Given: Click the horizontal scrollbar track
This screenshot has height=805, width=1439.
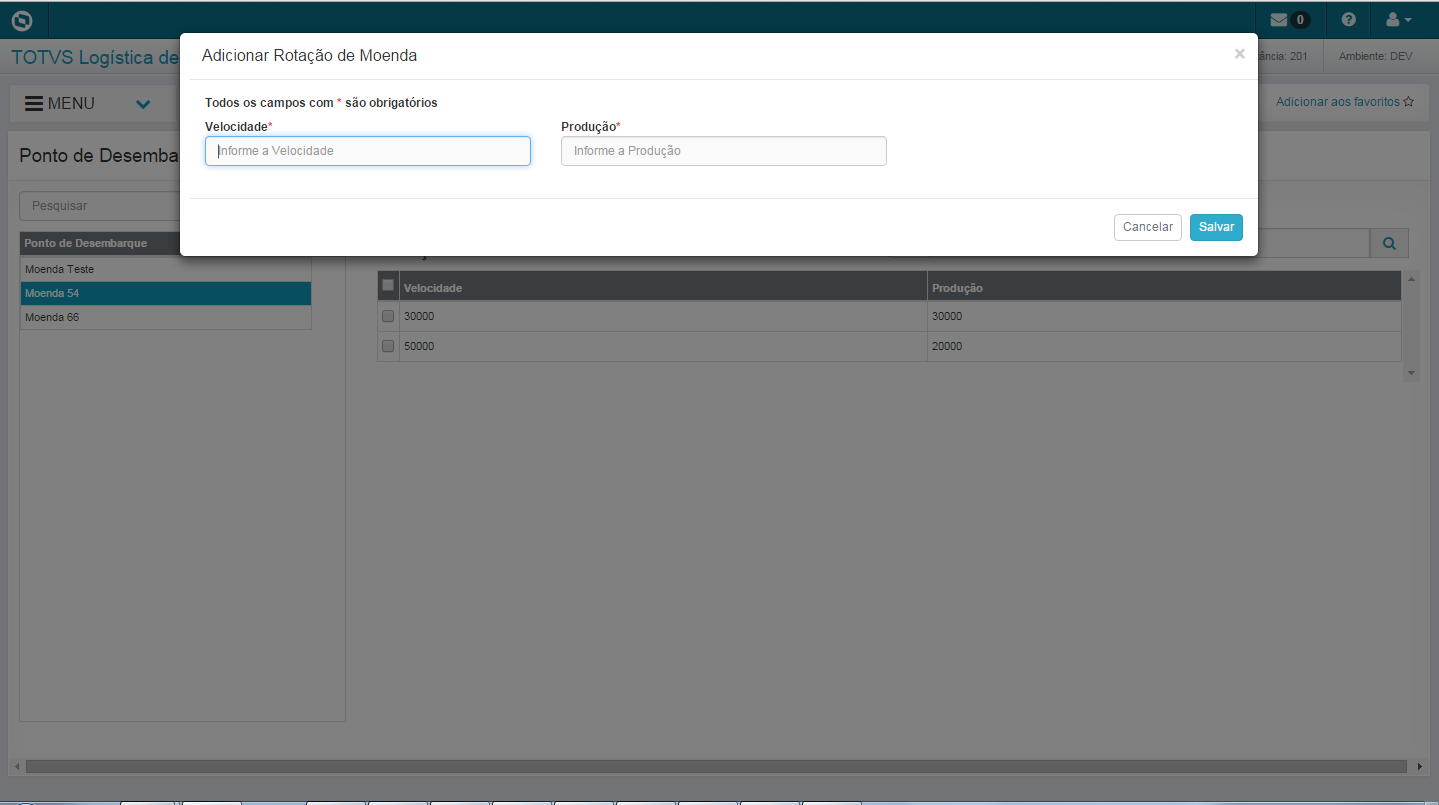Looking at the screenshot, I should 716,767.
